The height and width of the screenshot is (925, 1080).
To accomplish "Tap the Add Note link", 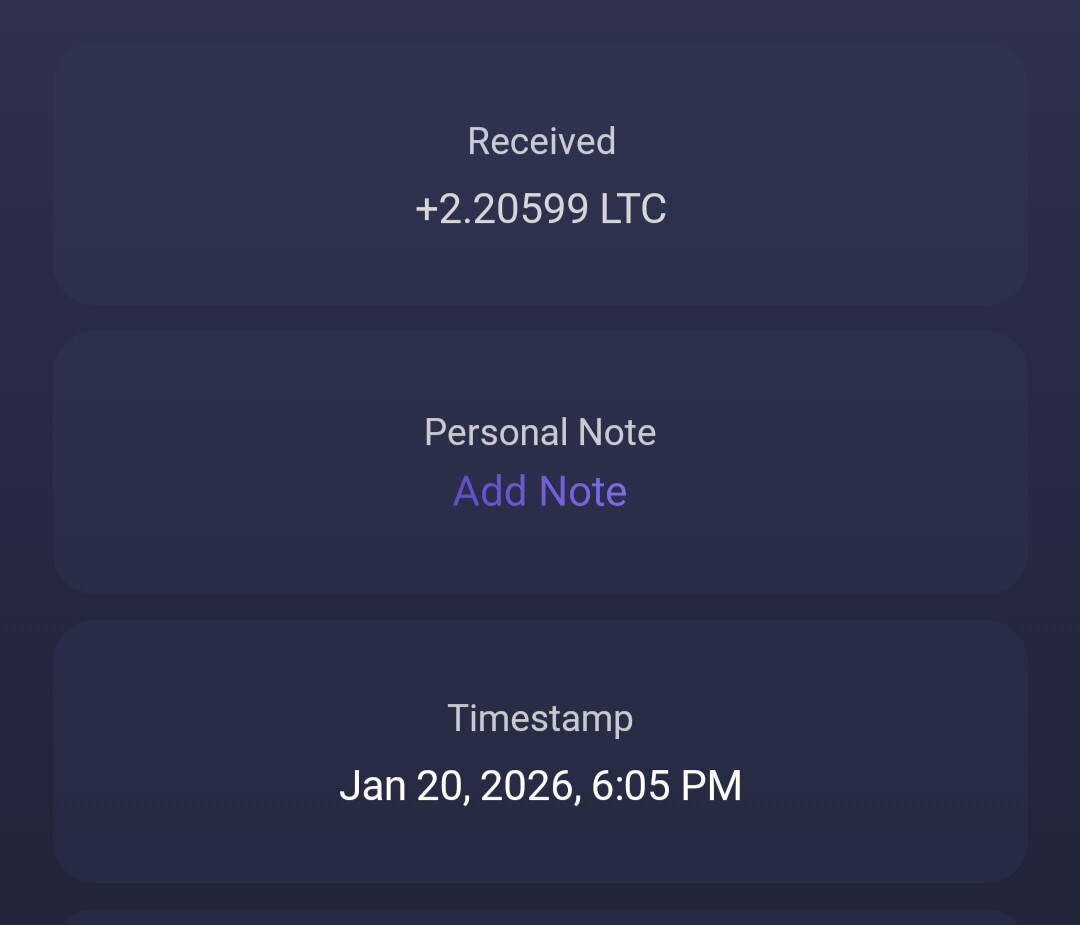I will click(540, 492).
